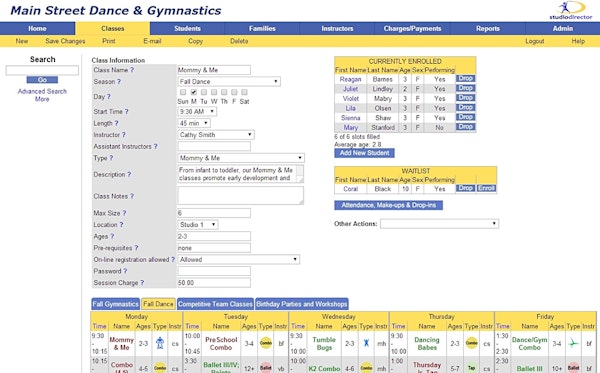
Task: Open the Advanced Search link
Action: 42,91
